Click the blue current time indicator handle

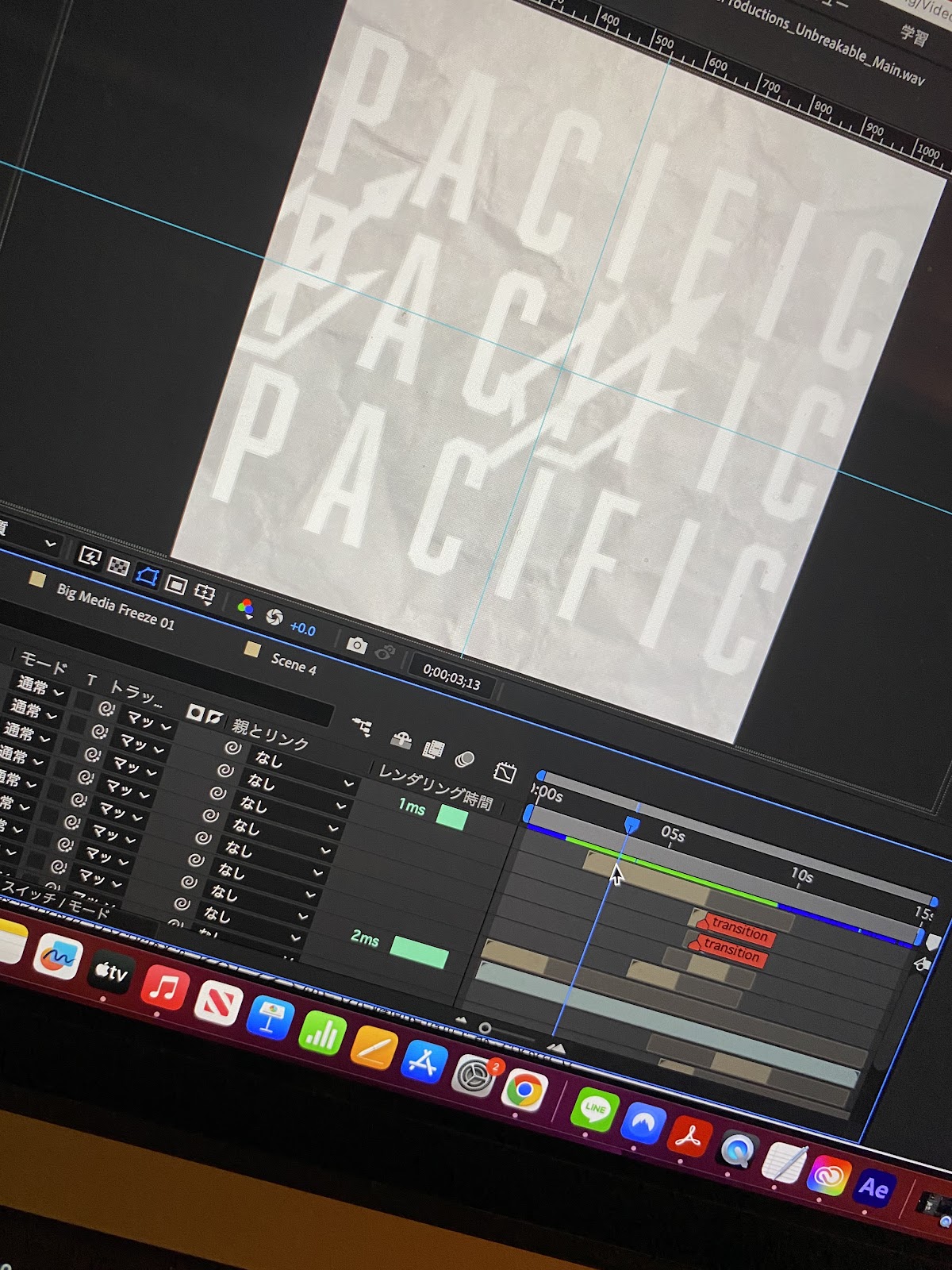pos(631,825)
